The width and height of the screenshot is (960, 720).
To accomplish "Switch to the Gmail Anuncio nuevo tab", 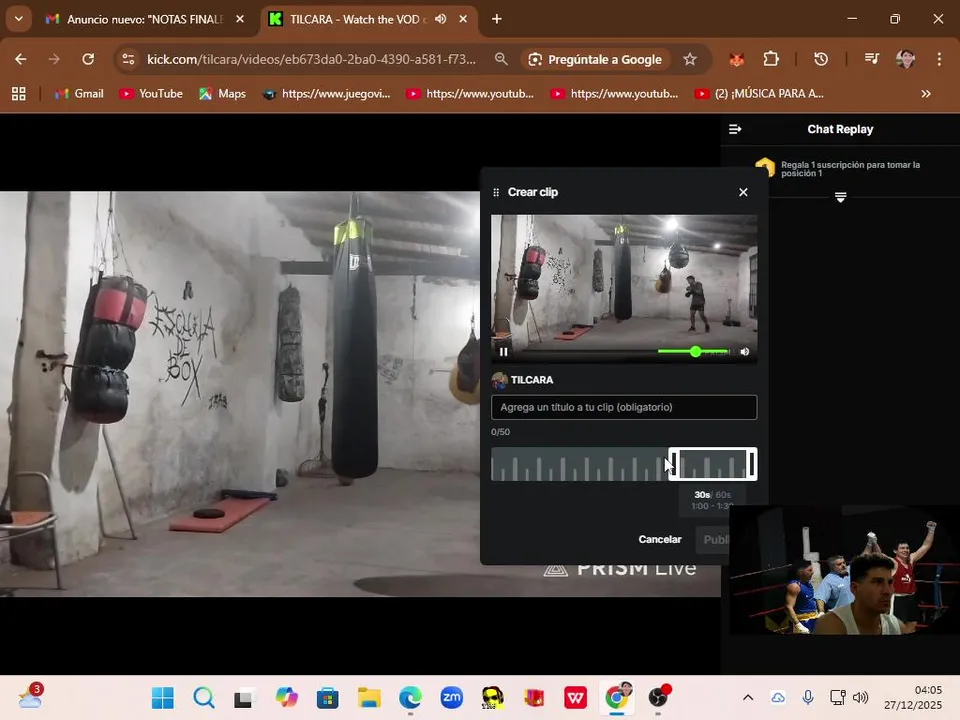I will 144,20.
